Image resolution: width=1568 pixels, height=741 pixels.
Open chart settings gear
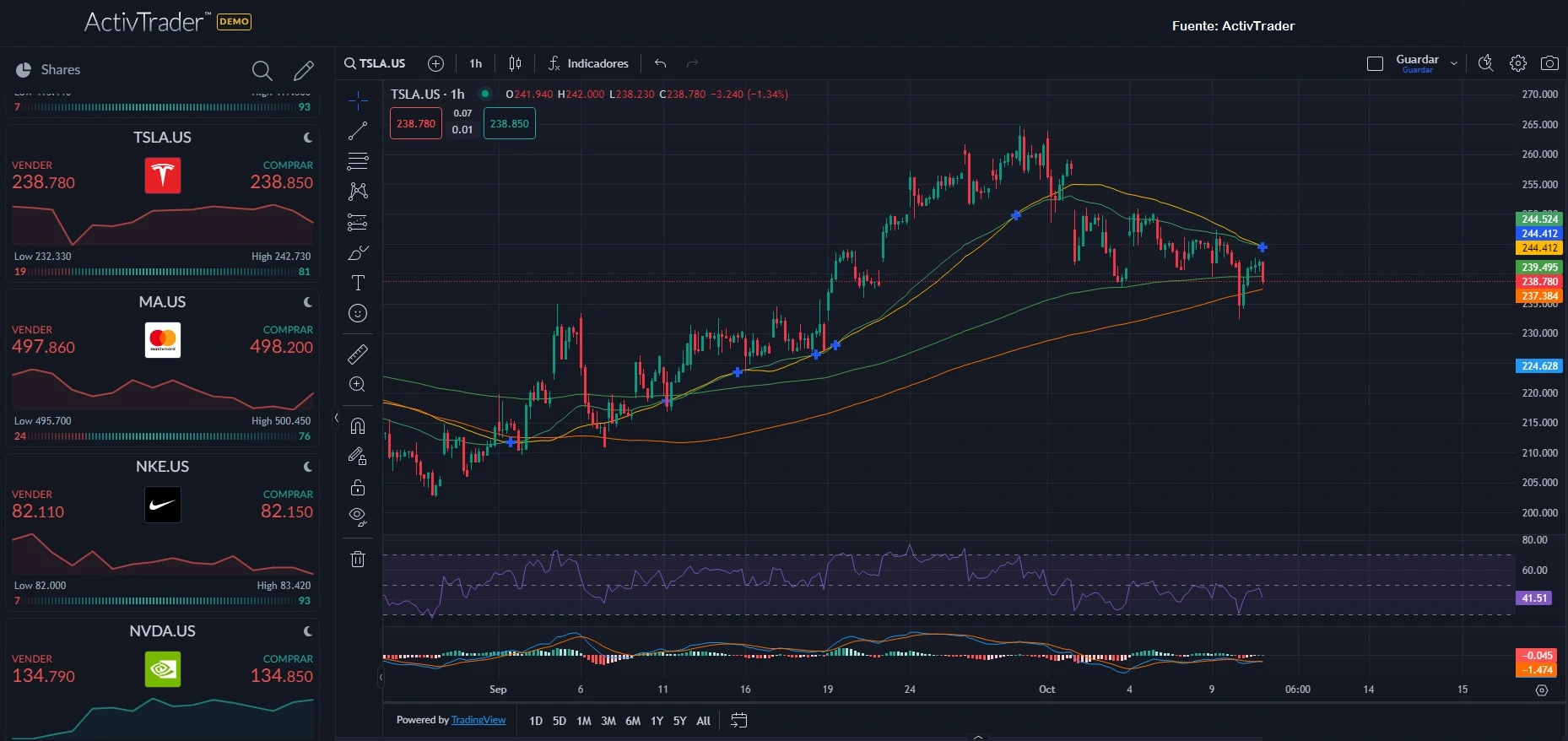click(1518, 63)
